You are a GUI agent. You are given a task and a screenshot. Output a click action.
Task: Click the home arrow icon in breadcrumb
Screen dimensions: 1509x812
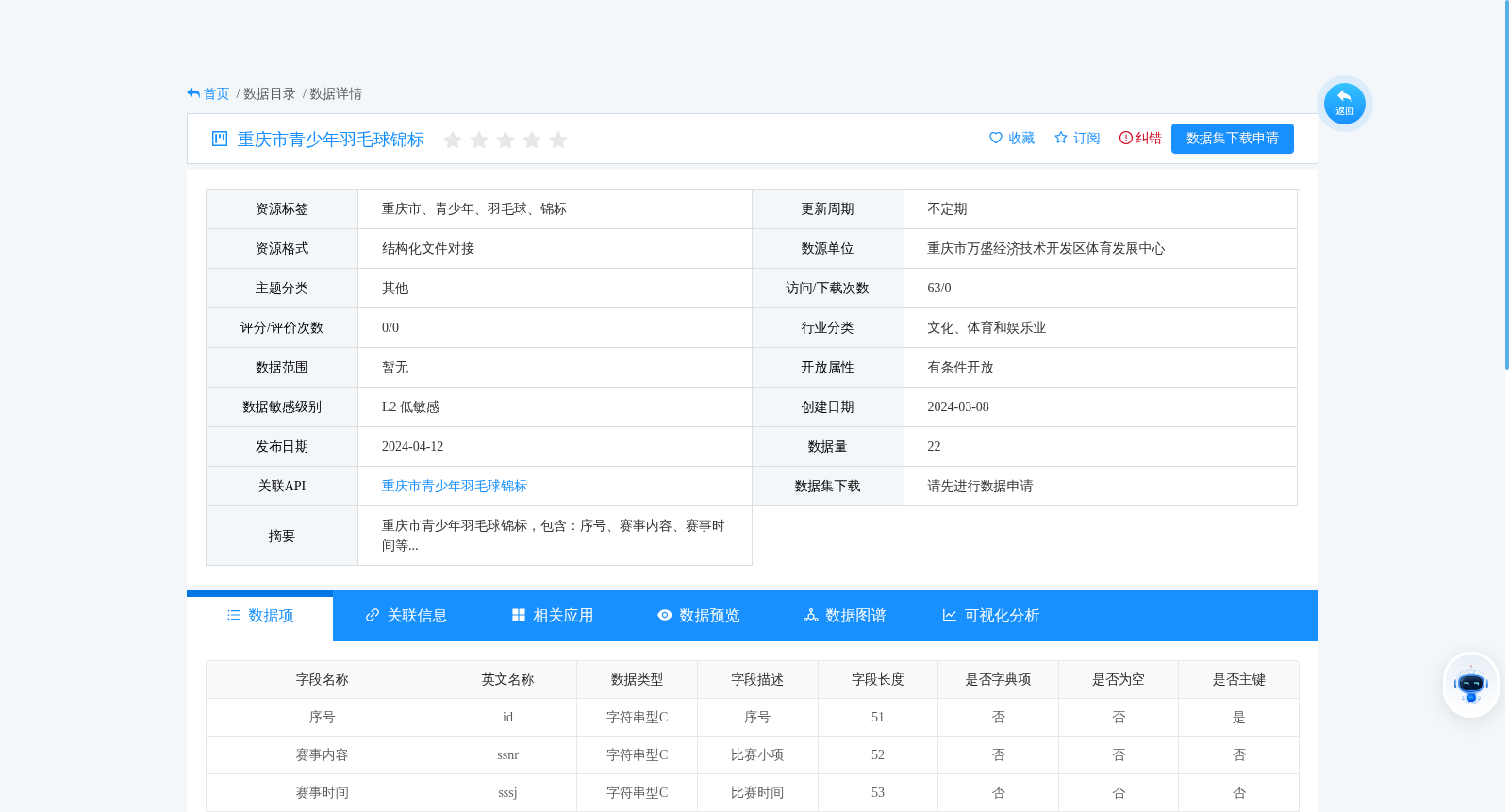(193, 93)
